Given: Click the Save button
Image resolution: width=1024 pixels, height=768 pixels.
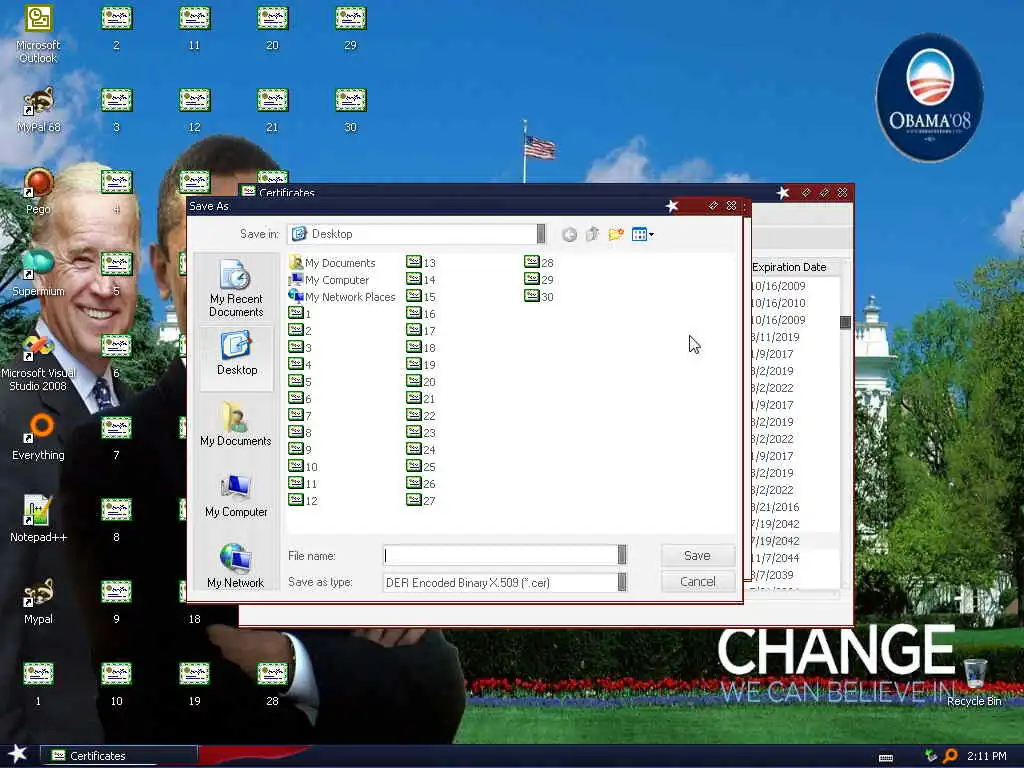Looking at the screenshot, I should pyautogui.click(x=697, y=555).
